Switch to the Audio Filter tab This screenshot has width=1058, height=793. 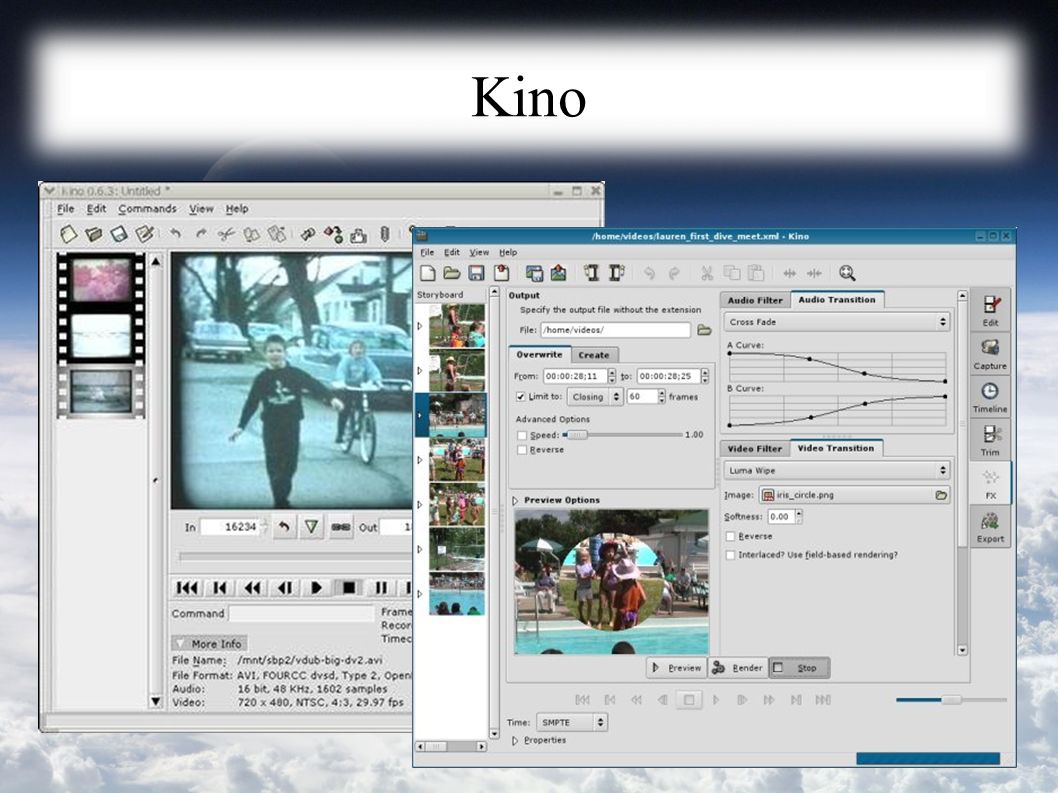pos(754,300)
